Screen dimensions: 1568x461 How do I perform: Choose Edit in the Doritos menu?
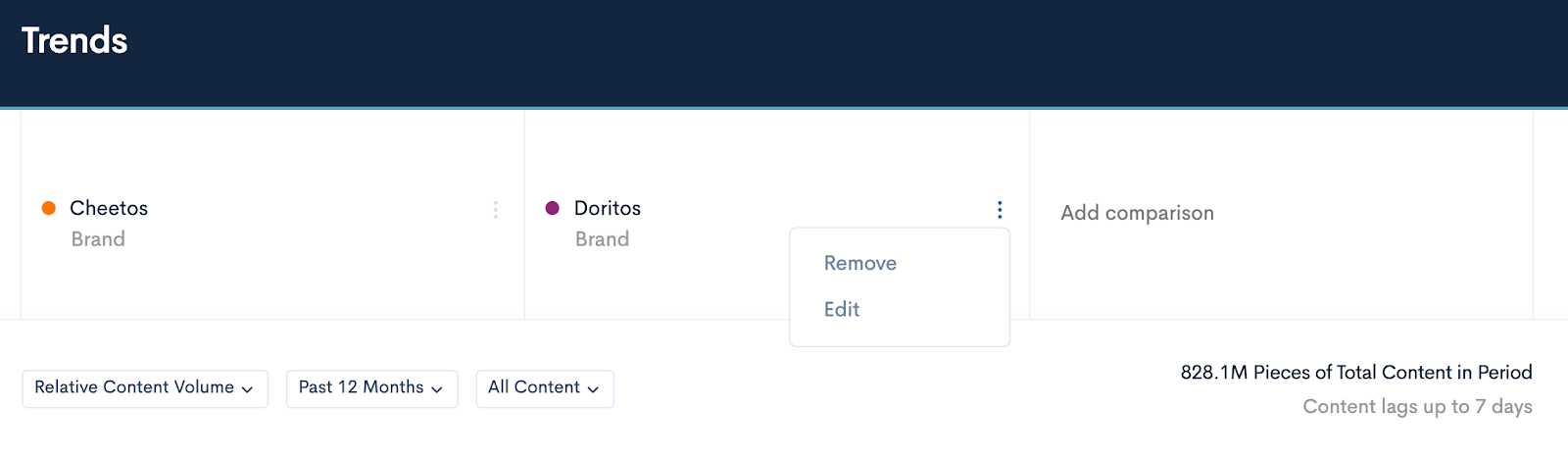click(x=842, y=309)
